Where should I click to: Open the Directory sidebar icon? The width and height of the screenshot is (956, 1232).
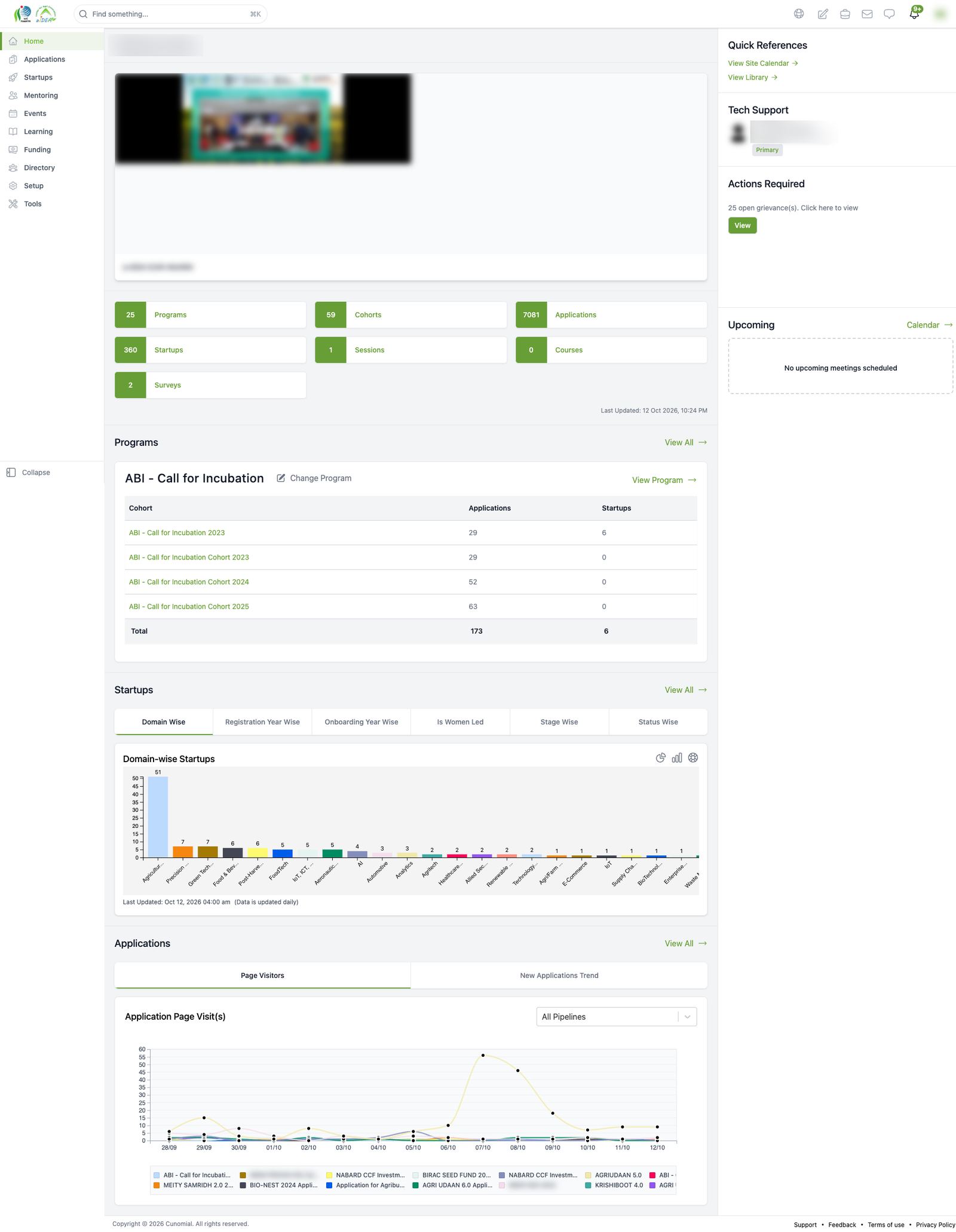(13, 168)
